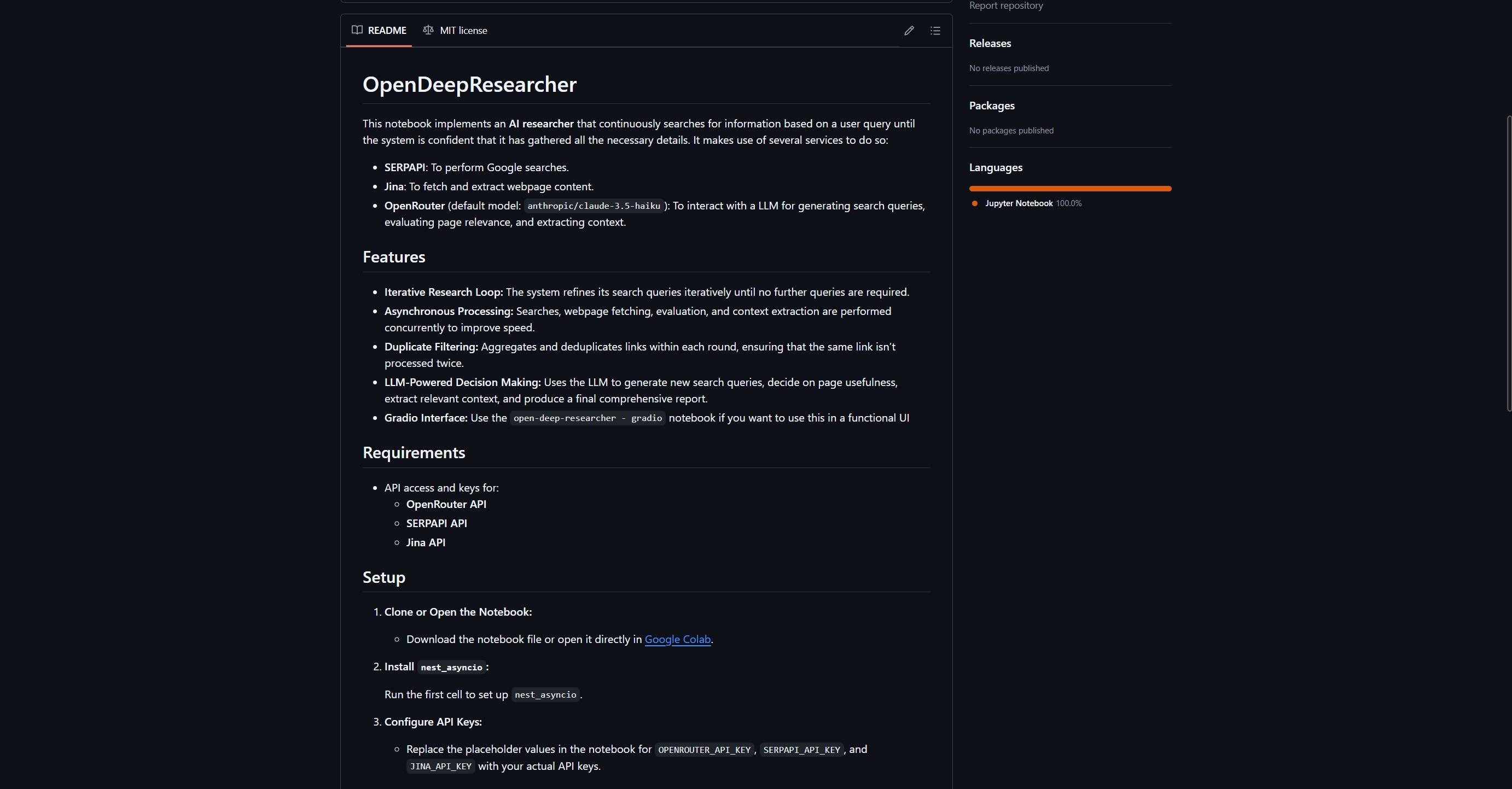
Task: Click the OPENROUTER_API_KEY code text
Action: tap(704, 750)
